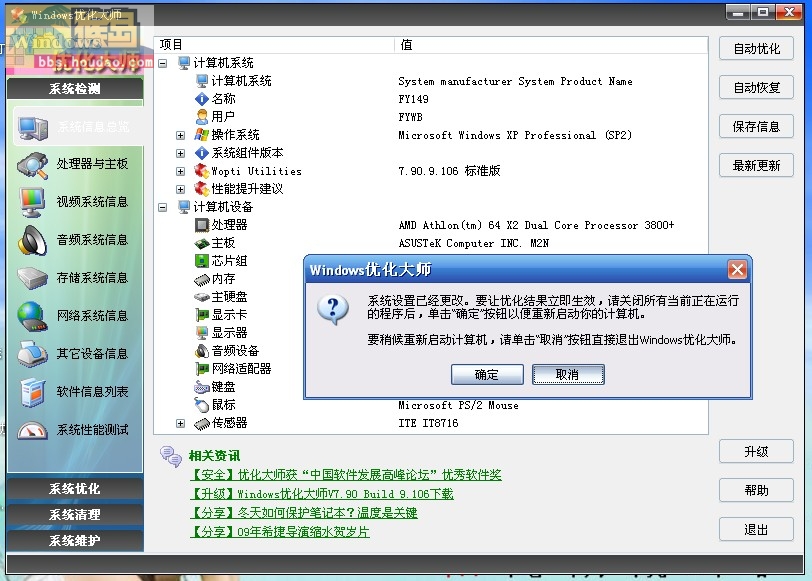Click the 最新更新 button

(756, 166)
